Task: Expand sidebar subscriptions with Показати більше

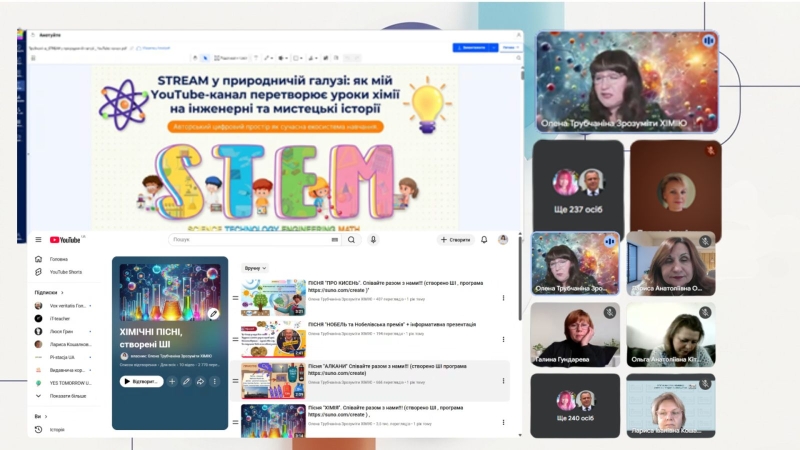Action: (x=68, y=396)
